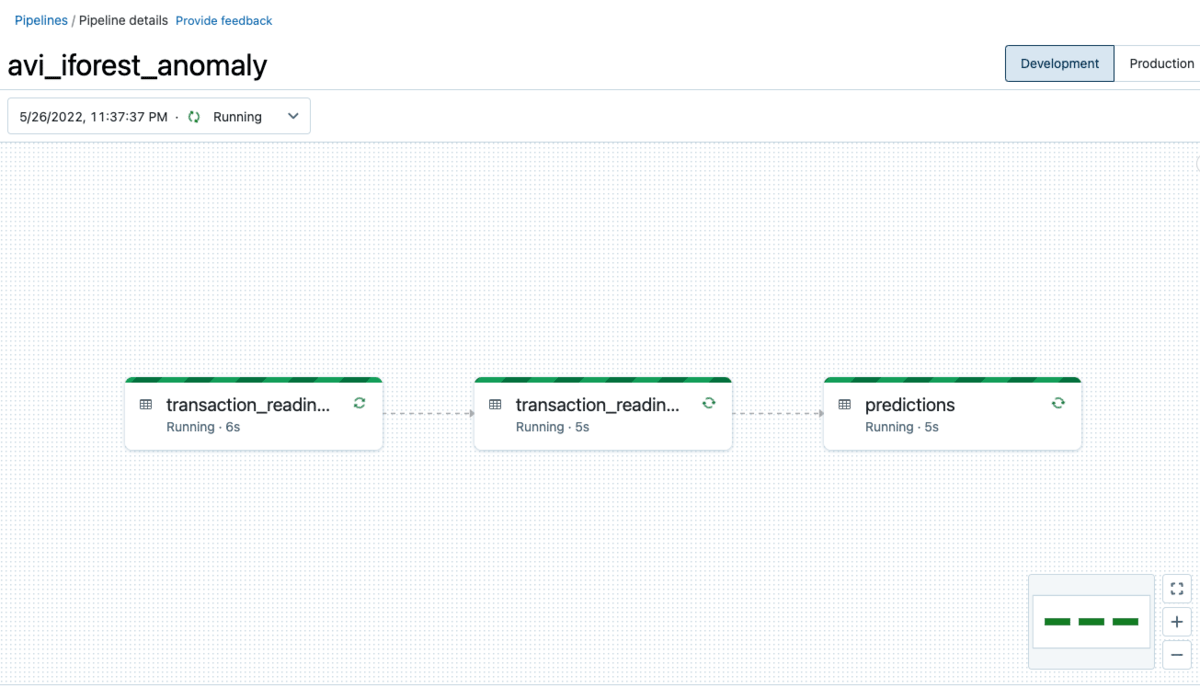Switch pipeline to Production mode
1200x688 pixels.
click(x=1161, y=63)
